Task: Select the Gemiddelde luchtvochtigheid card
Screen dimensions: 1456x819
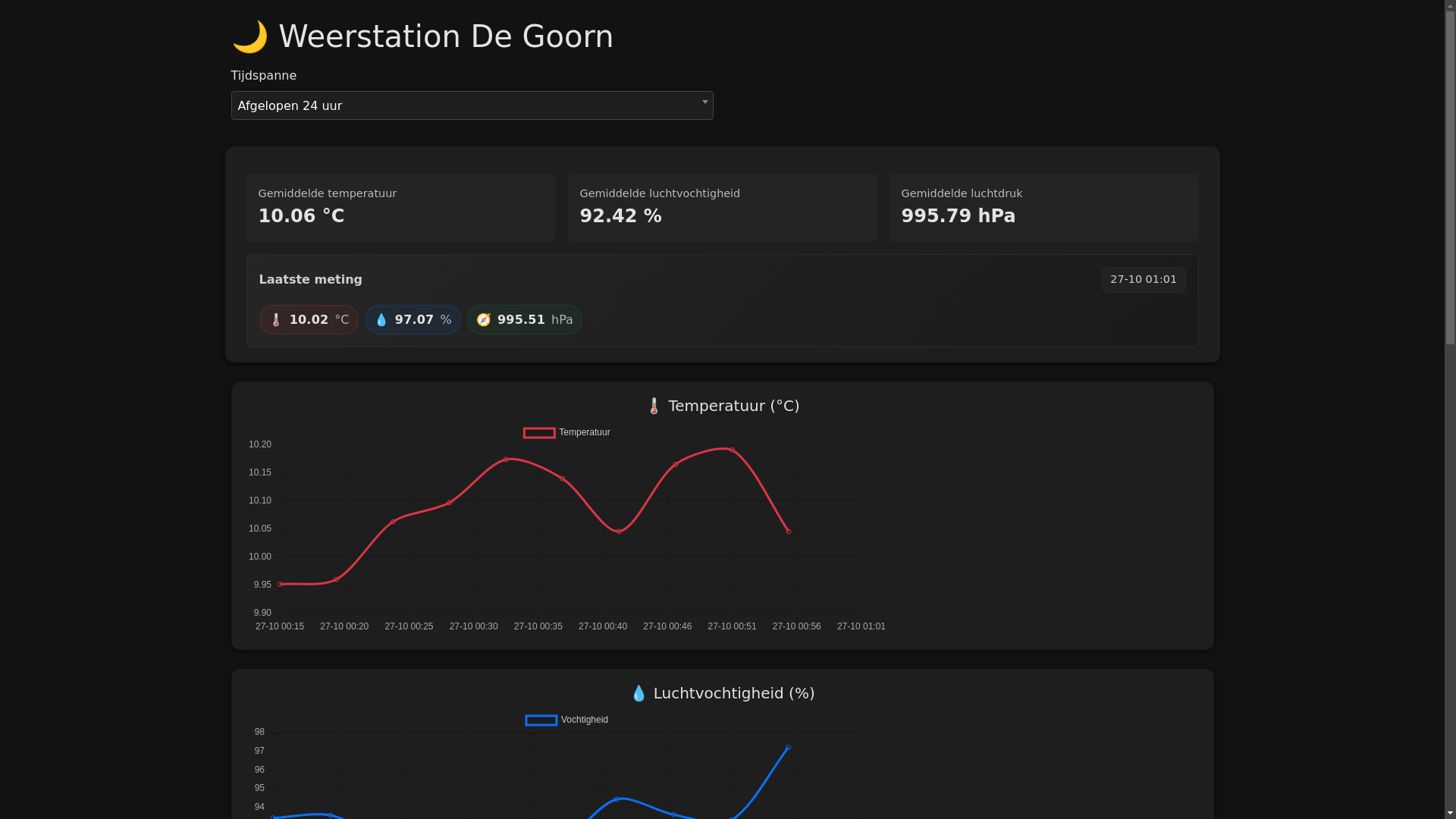Action: coord(722,208)
